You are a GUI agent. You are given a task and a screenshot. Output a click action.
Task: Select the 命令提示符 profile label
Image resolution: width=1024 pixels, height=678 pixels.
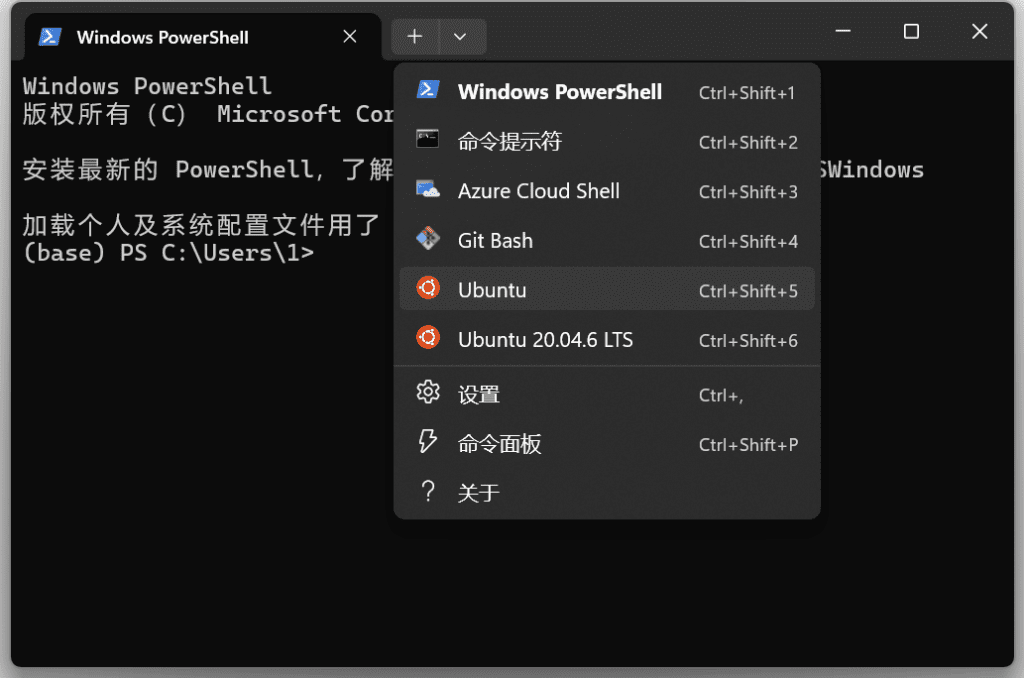point(509,142)
